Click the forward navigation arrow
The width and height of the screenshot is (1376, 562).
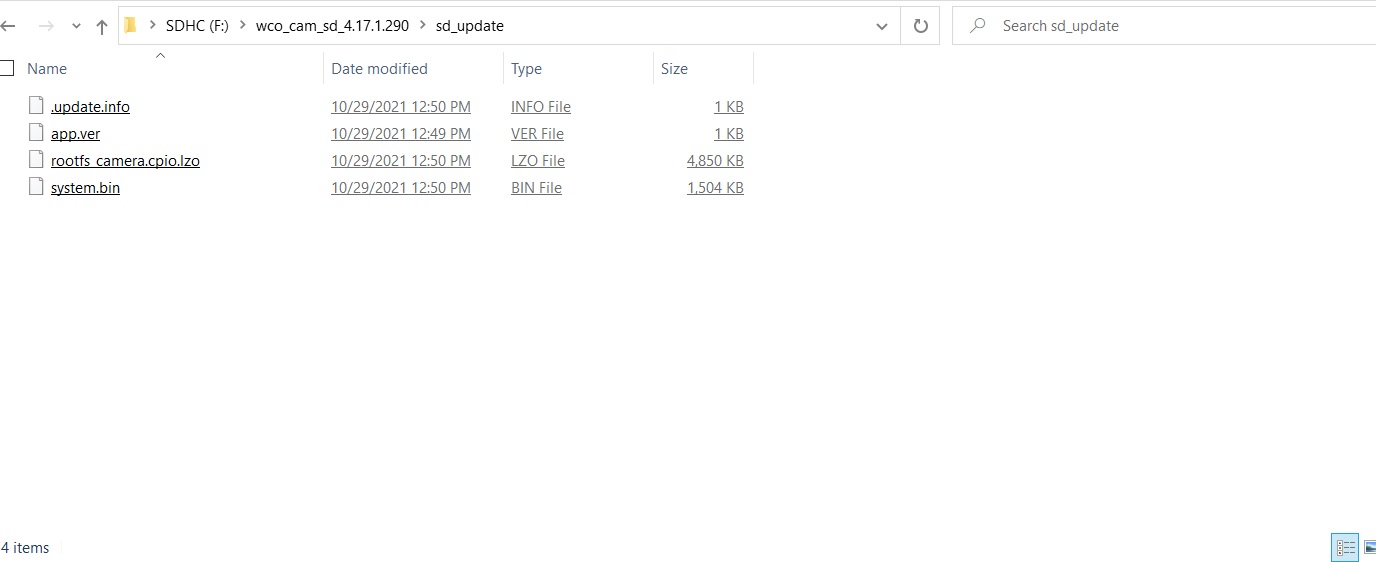coord(45,27)
